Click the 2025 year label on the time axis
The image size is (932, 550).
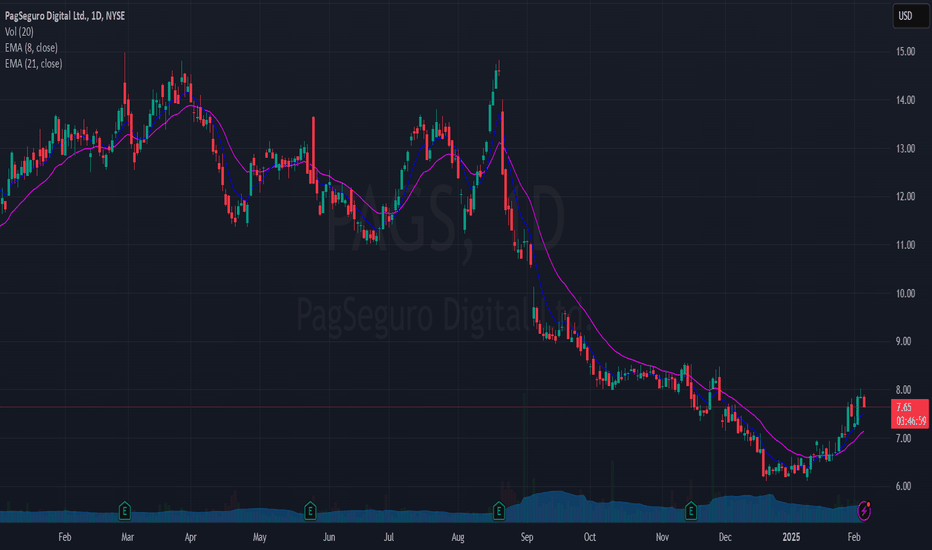[x=791, y=537]
